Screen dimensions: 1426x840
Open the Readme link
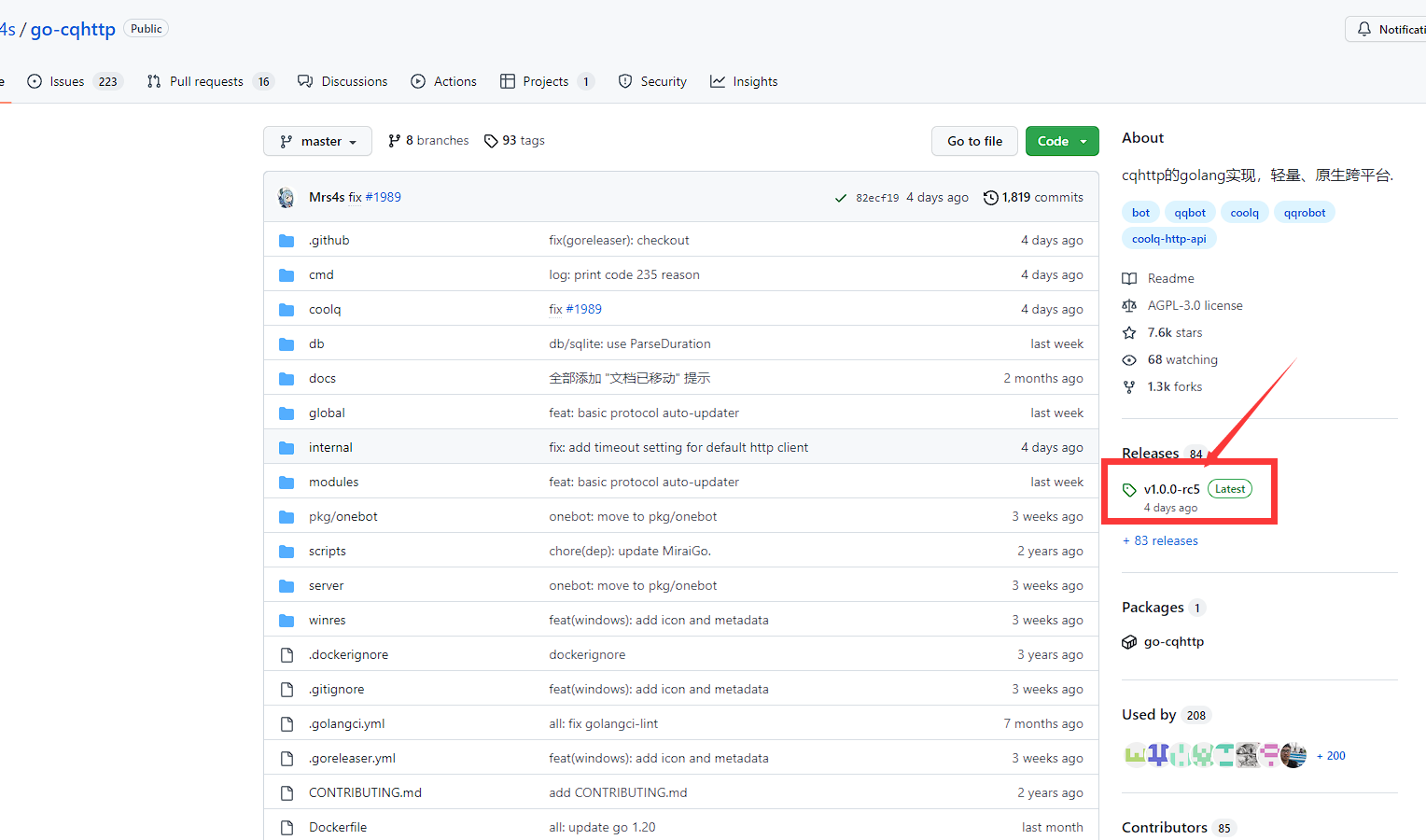pyautogui.click(x=1158, y=278)
